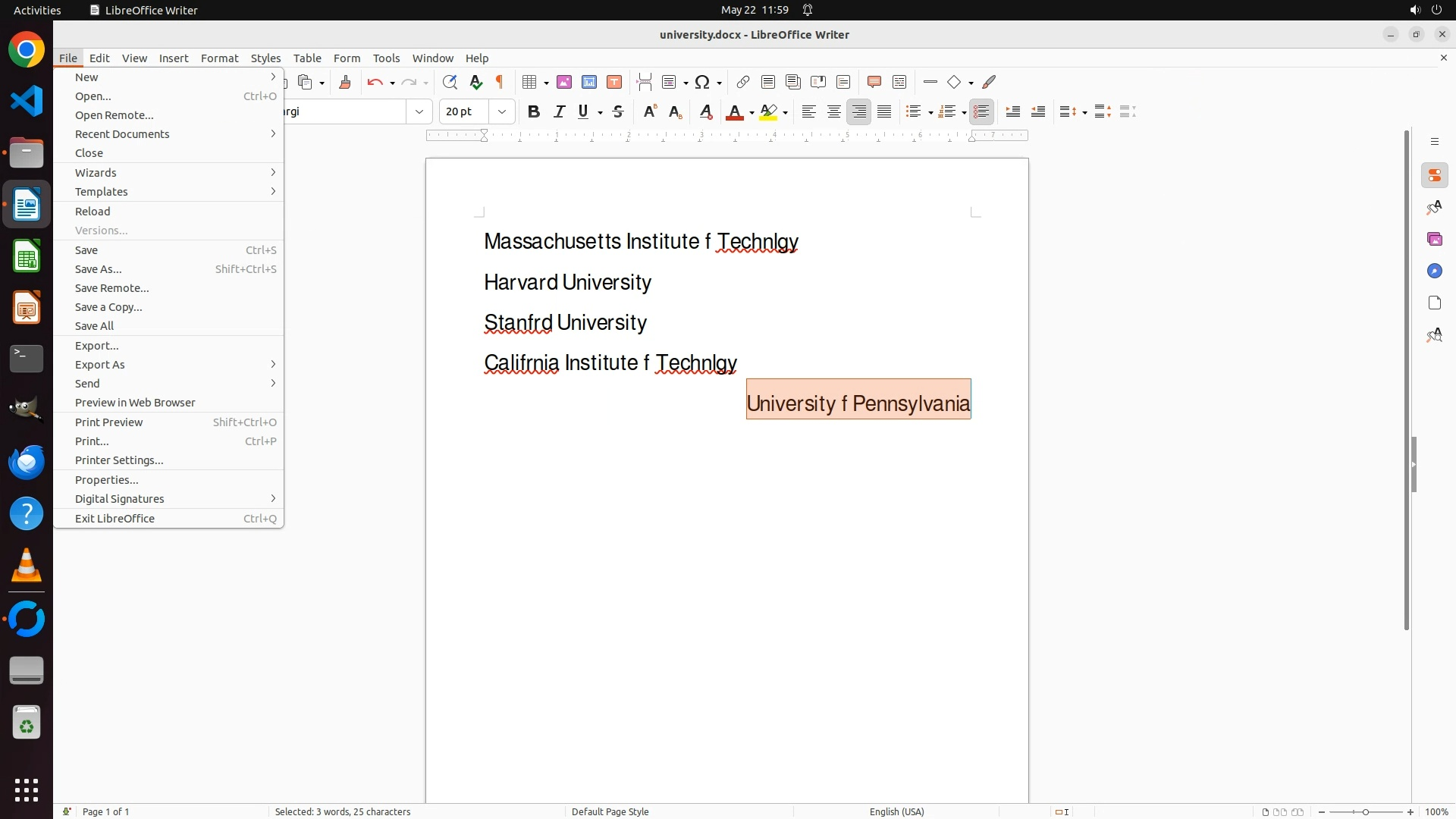
Task: Click the Insert Image icon
Action: pyautogui.click(x=564, y=82)
